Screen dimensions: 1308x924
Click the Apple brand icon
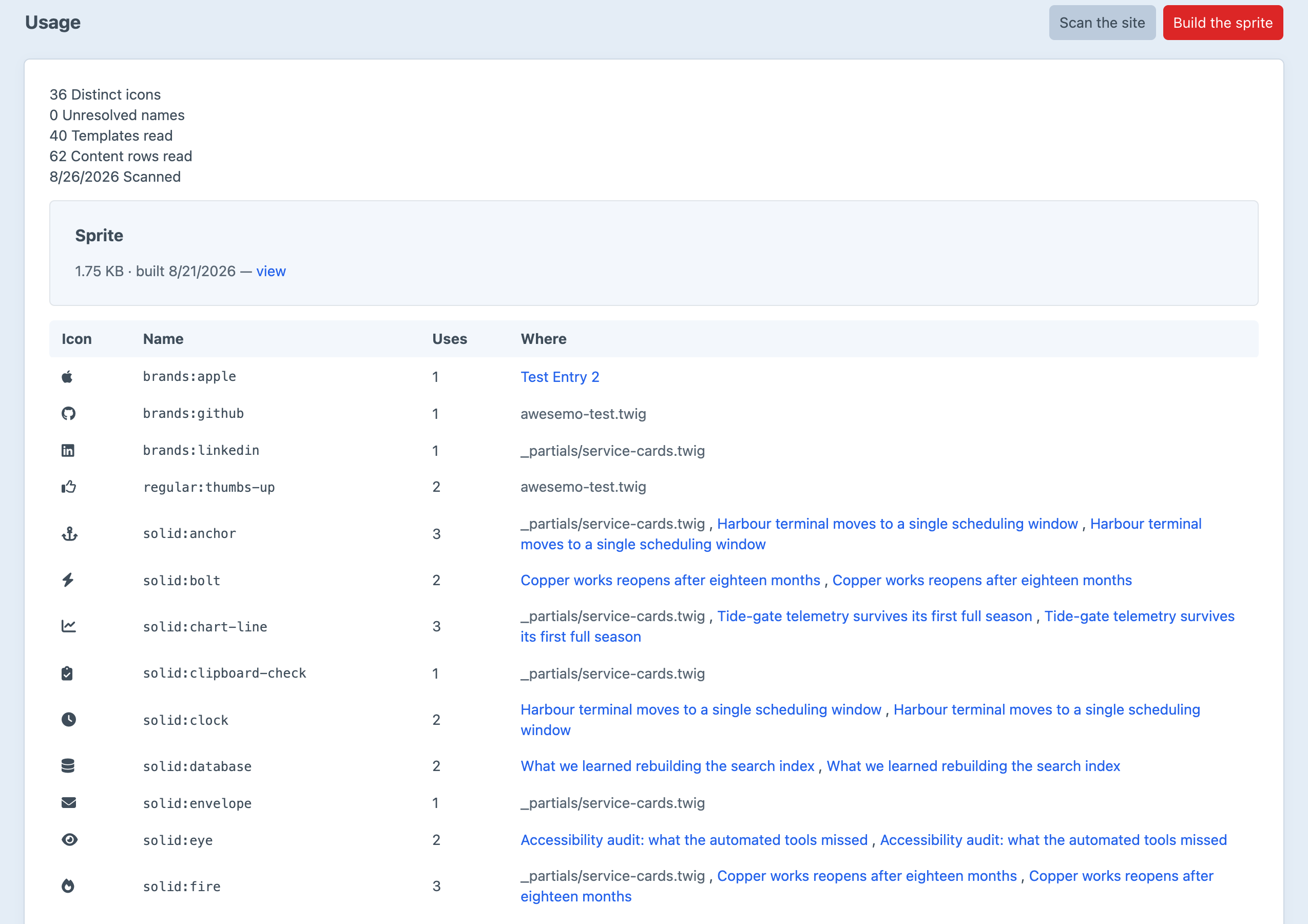coord(67,377)
